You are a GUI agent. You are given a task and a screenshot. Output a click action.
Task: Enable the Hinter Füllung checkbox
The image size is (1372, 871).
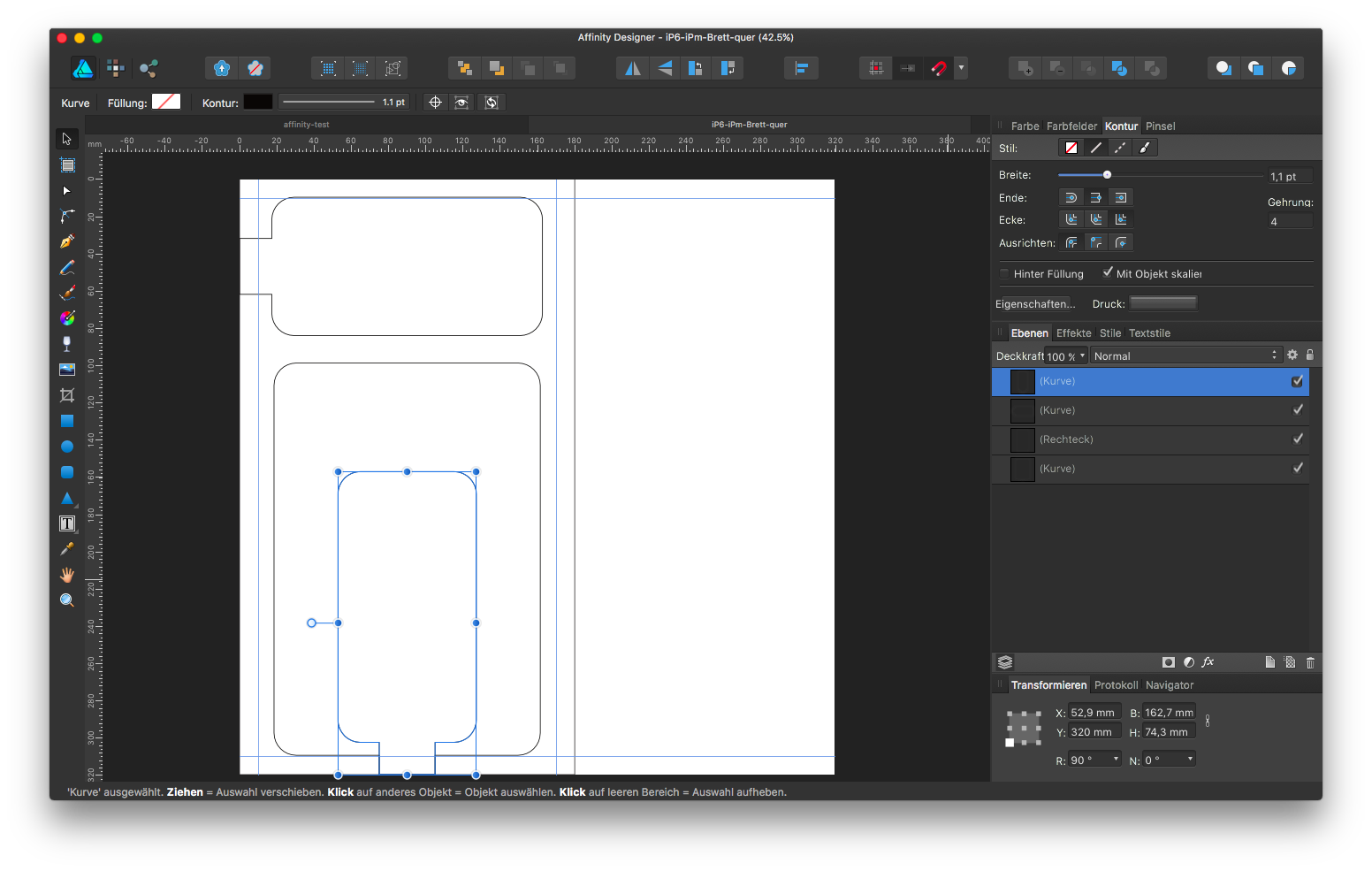(x=1004, y=274)
